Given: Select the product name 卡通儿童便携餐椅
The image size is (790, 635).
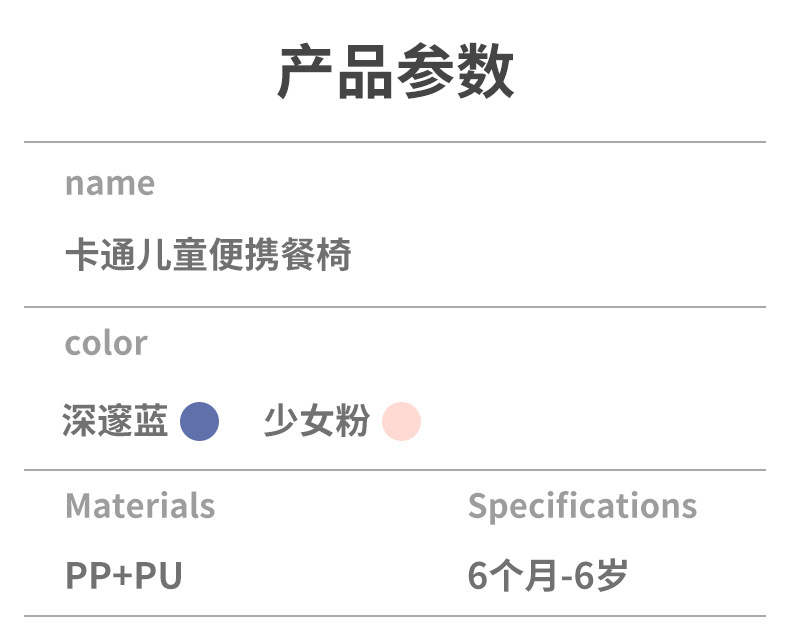Looking at the screenshot, I should [208, 255].
